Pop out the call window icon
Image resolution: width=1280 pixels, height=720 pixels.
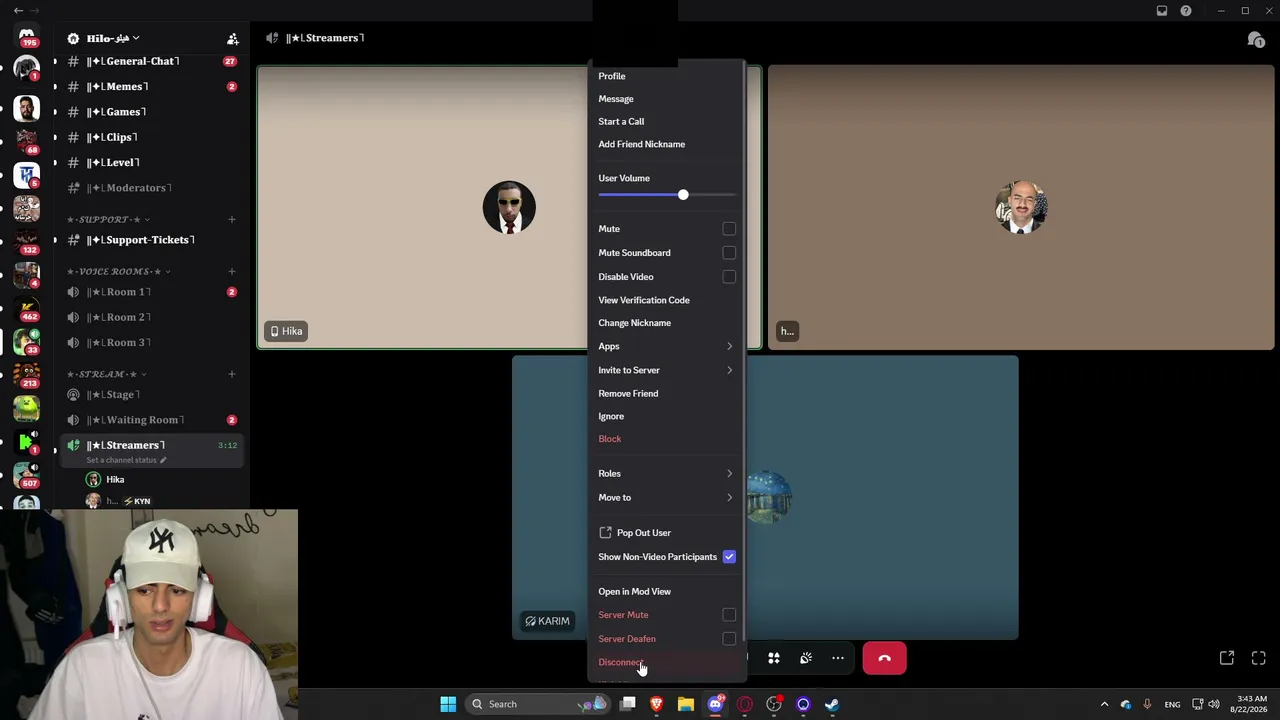pyautogui.click(x=1227, y=658)
